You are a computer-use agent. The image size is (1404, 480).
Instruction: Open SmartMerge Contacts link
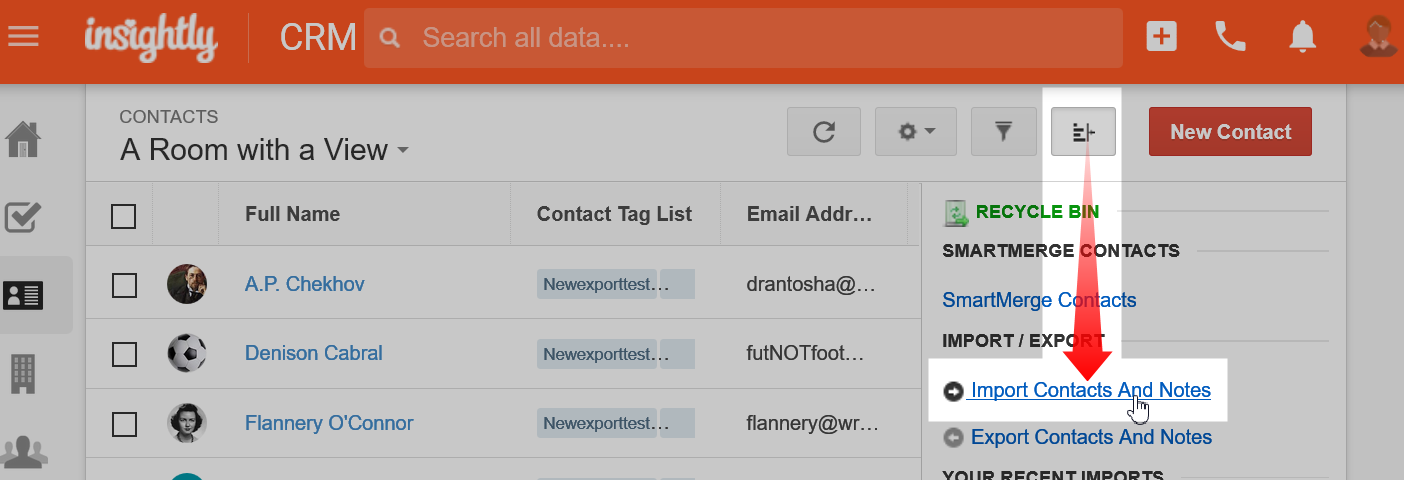coord(1039,300)
